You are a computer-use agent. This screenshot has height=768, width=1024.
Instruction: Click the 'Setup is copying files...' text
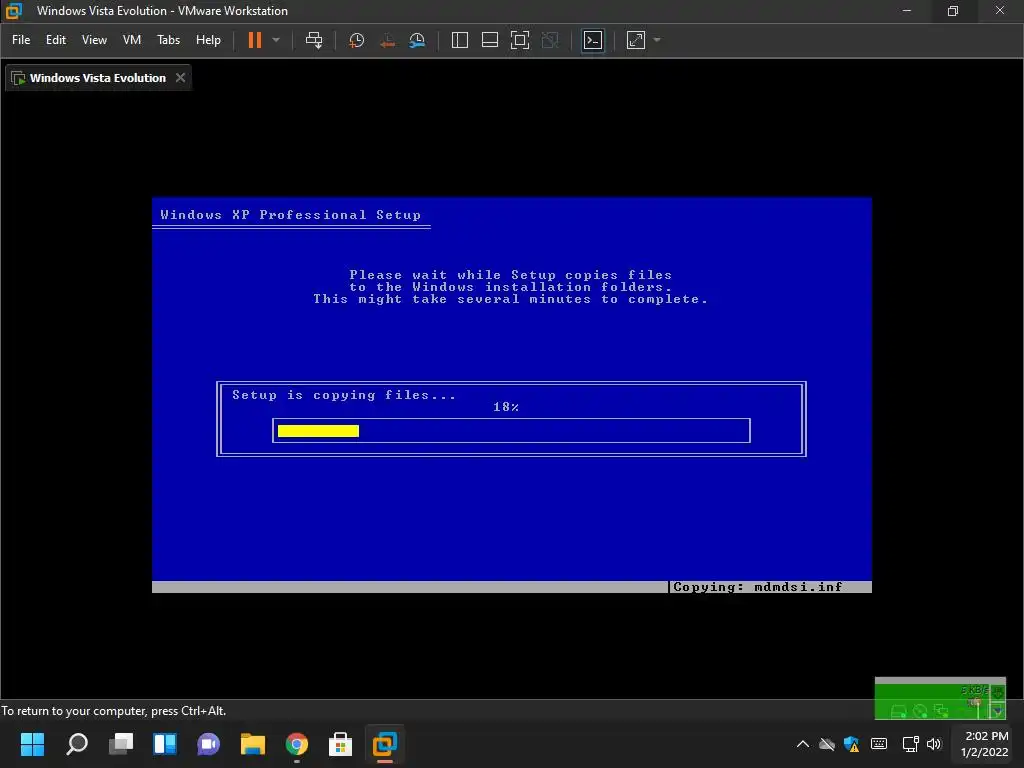[x=344, y=395]
